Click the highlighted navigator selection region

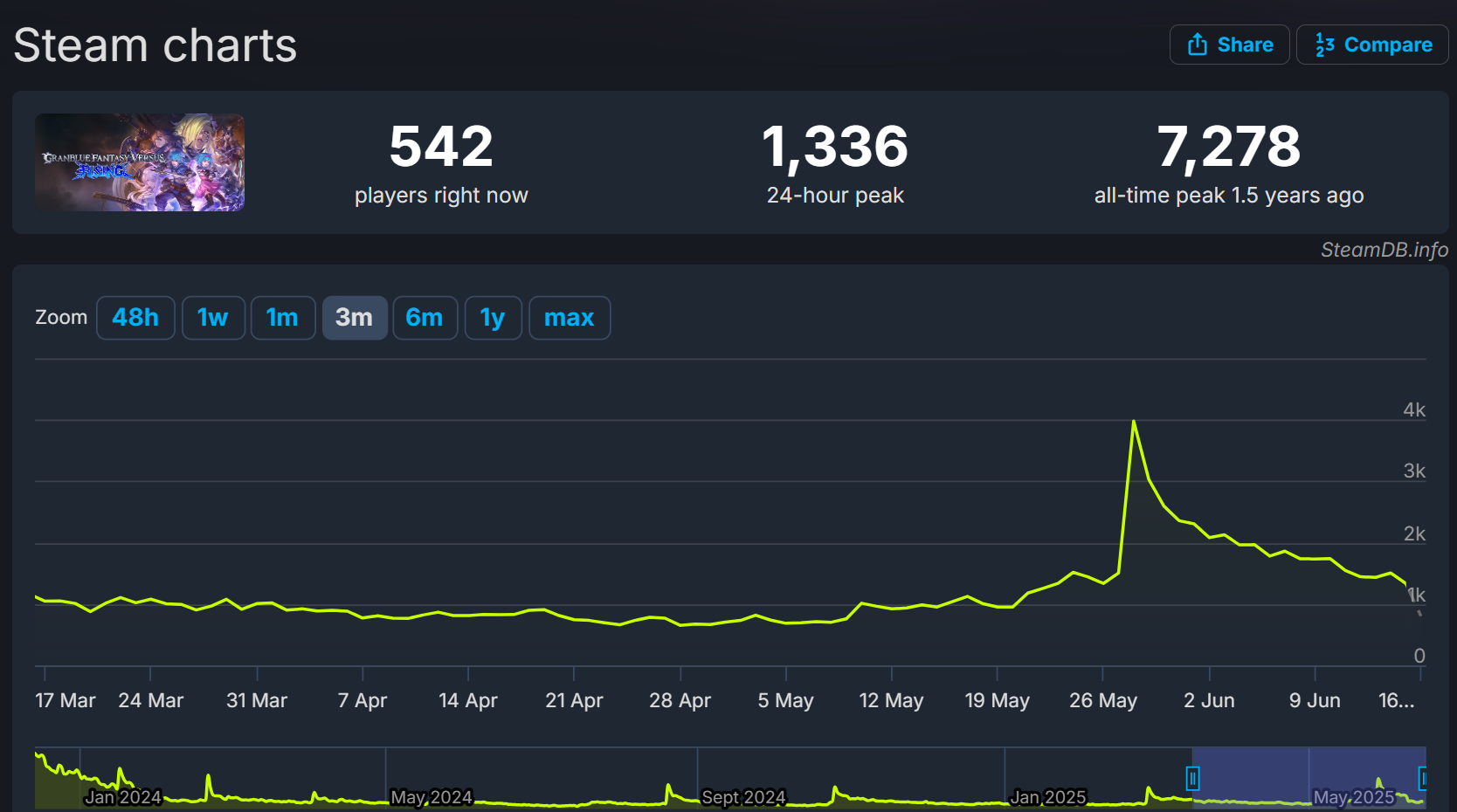[1309, 777]
